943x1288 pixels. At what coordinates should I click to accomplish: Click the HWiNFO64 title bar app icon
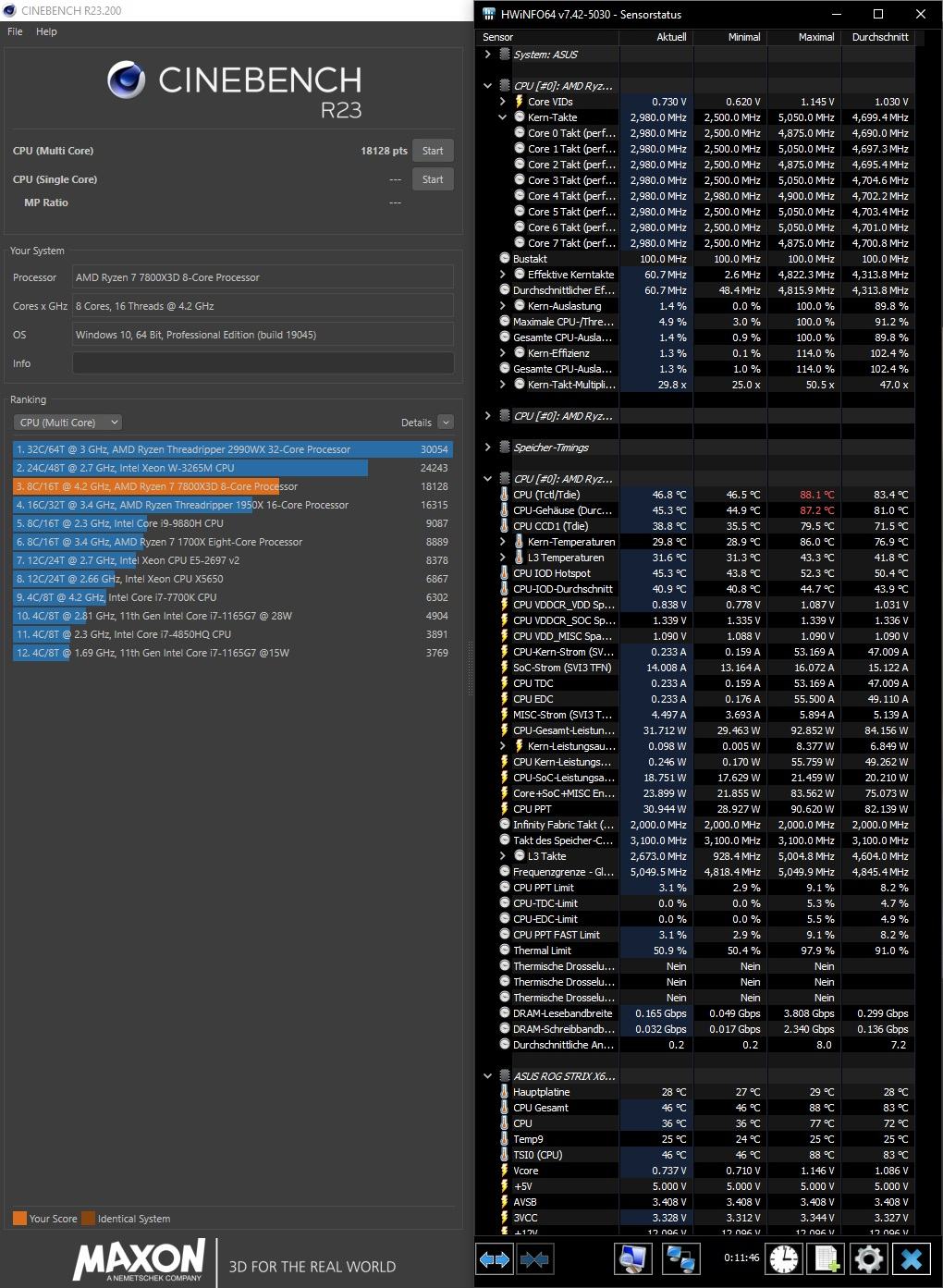488,14
